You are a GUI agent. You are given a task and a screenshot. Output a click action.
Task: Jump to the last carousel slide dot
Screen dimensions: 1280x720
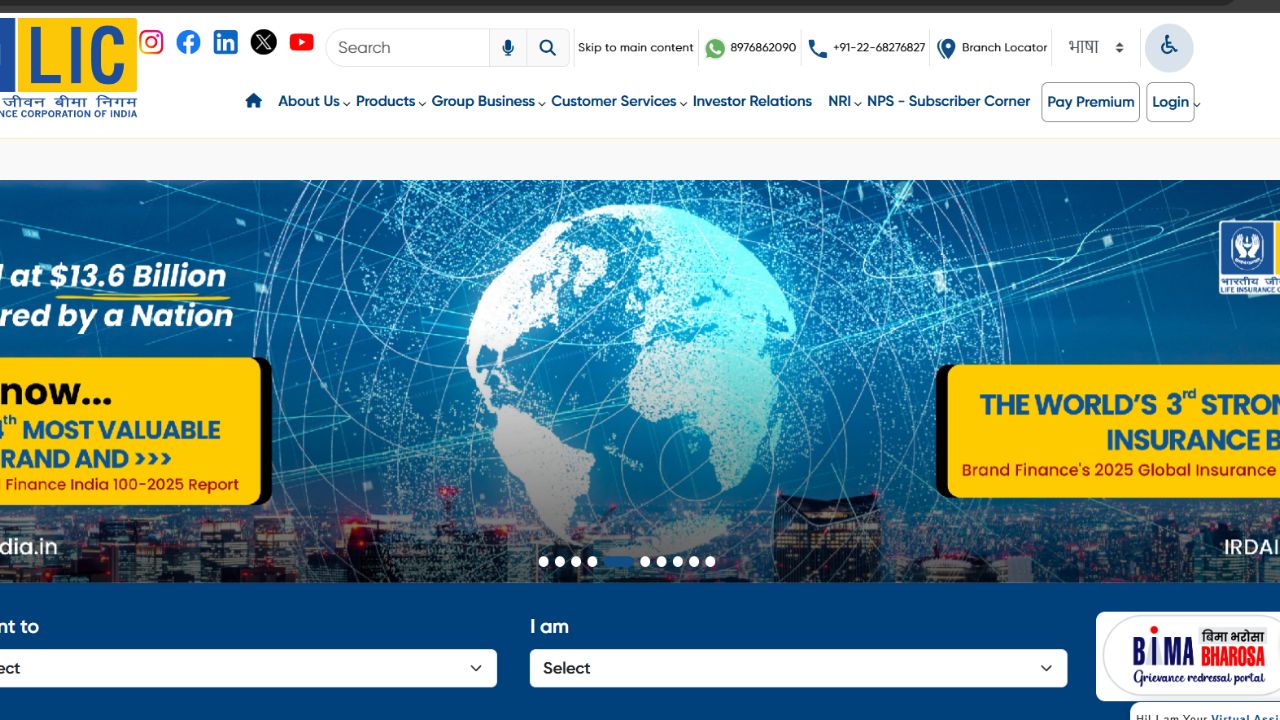pyautogui.click(x=710, y=562)
